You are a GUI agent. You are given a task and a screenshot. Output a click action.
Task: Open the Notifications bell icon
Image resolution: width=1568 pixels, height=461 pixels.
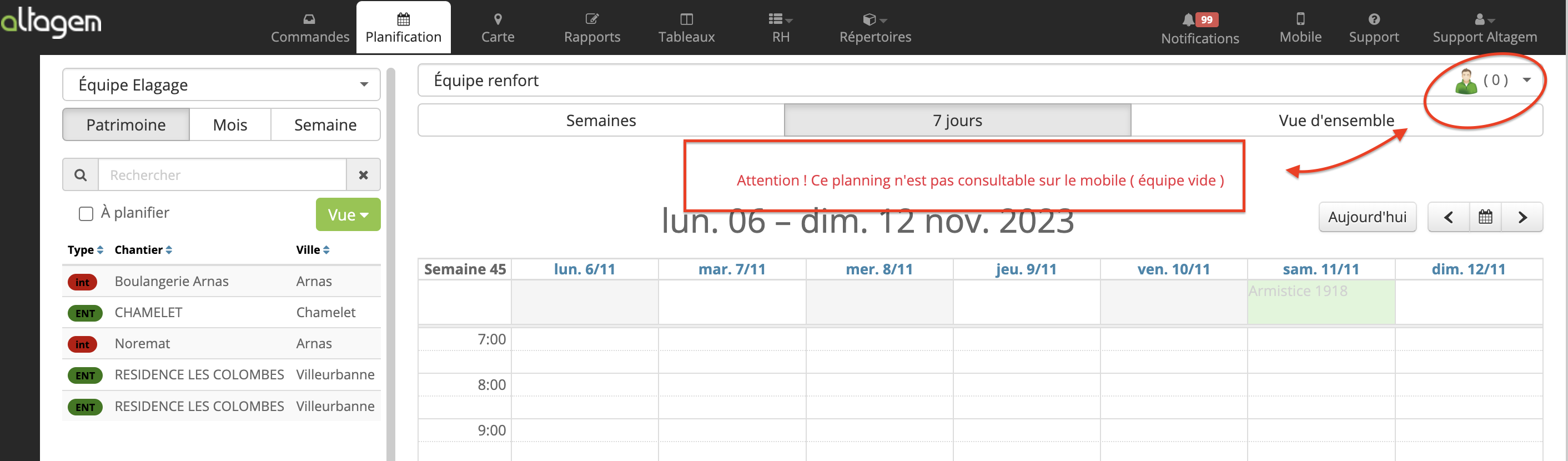1188,20
